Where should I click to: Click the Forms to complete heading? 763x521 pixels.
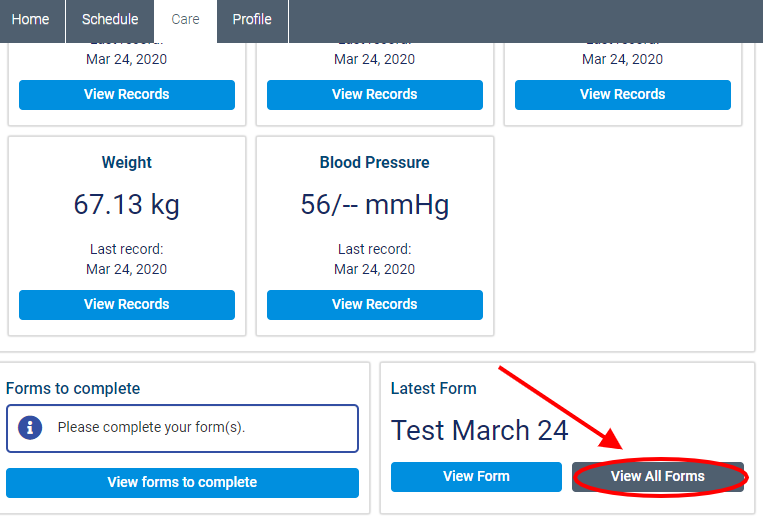pos(73,388)
